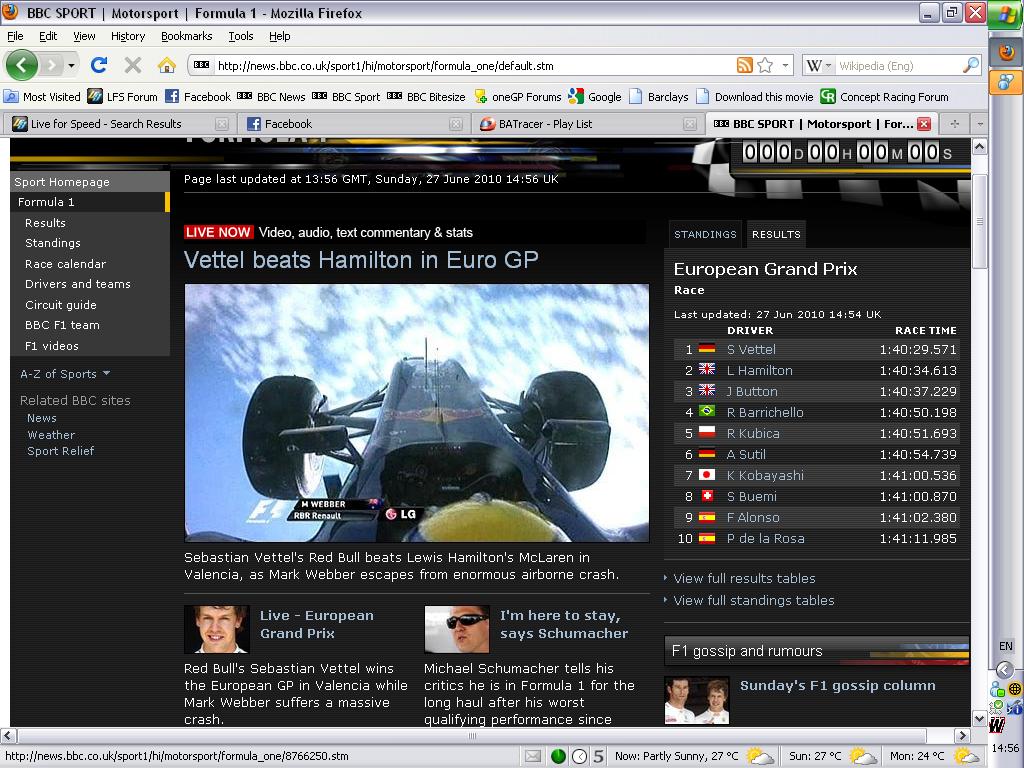The height and width of the screenshot is (768, 1024).
Task: Select the STANDINGS tab
Action: point(705,234)
